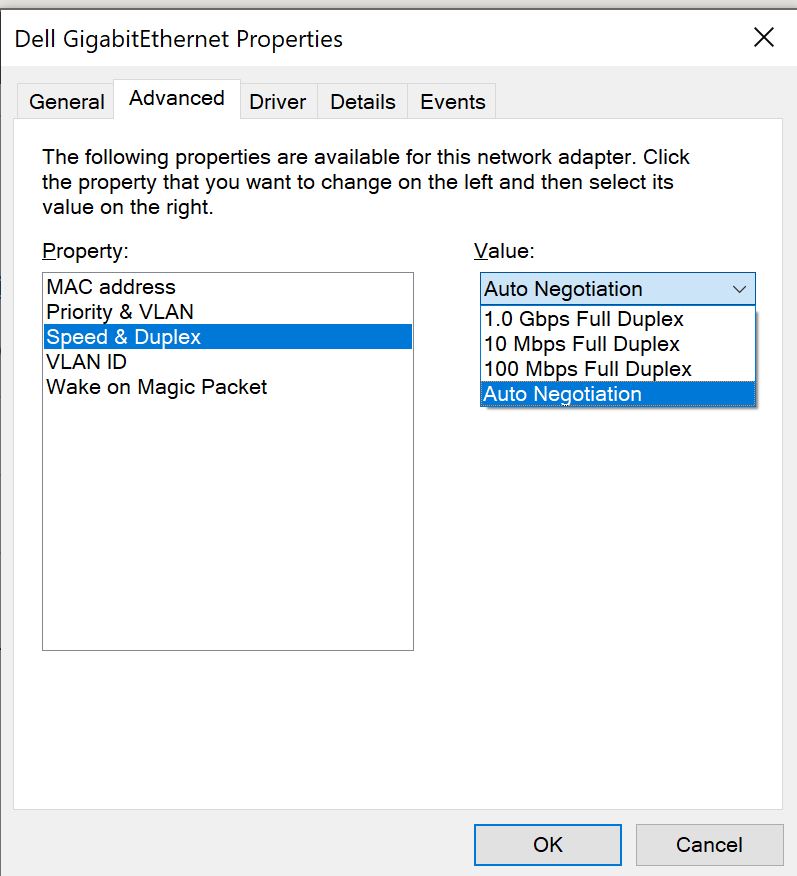Image resolution: width=797 pixels, height=876 pixels.
Task: Select MAC address in the property list
Action: pyautogui.click(x=111, y=287)
